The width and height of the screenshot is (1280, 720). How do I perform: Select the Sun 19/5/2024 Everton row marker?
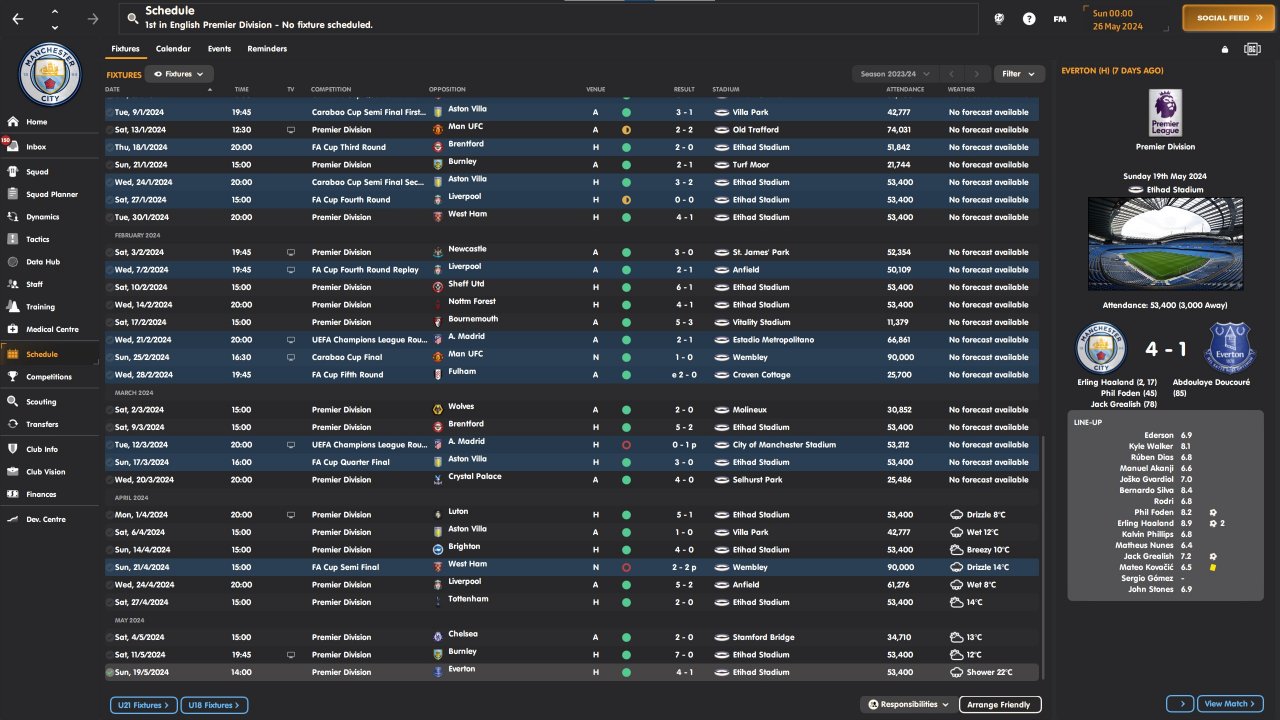pyautogui.click(x=110, y=672)
